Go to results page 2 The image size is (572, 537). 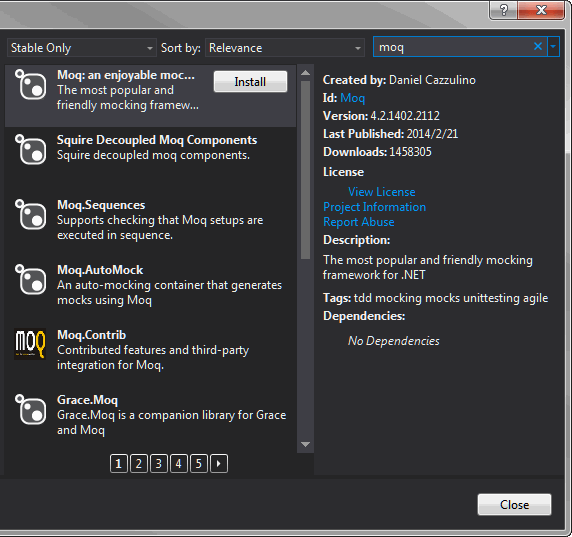(x=139, y=464)
